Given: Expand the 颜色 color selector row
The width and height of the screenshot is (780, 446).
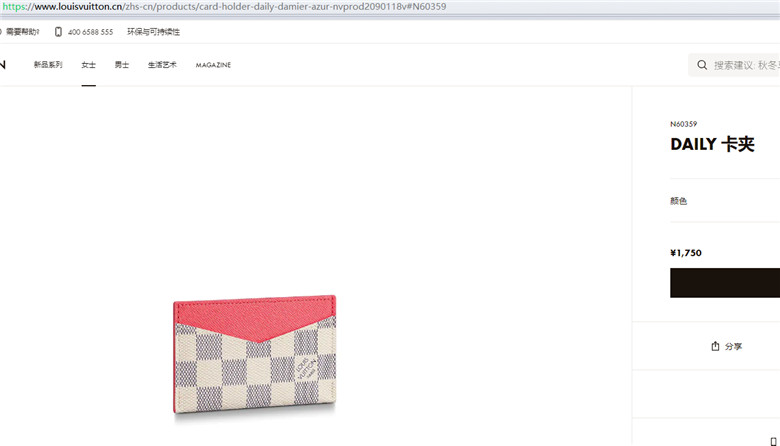Looking at the screenshot, I should click(x=725, y=201).
